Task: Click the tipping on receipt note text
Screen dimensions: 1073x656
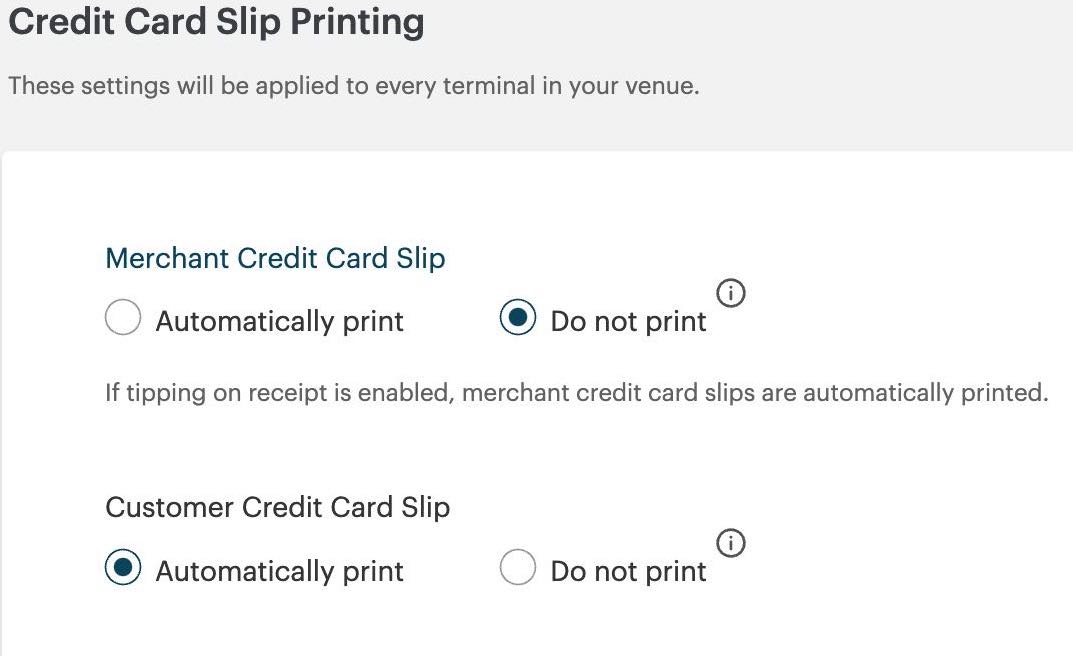Action: pyautogui.click(x=576, y=393)
